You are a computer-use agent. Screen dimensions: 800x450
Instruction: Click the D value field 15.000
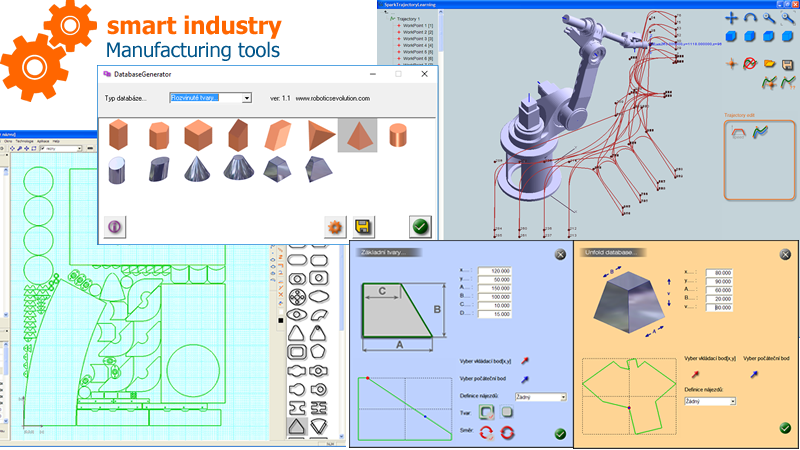[494, 314]
